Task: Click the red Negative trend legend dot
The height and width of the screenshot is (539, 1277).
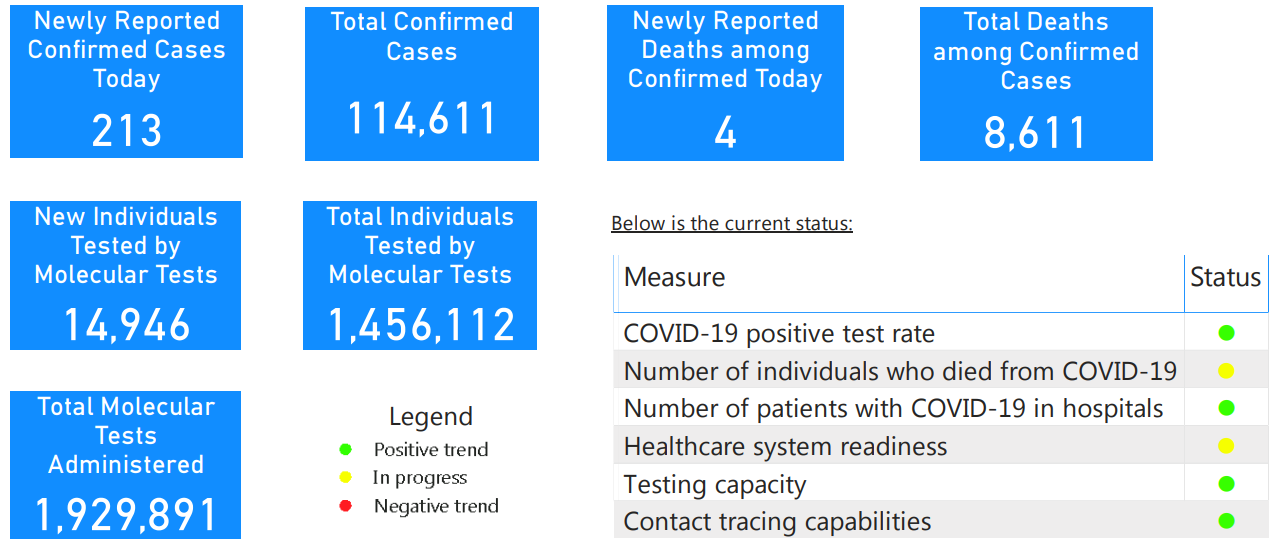Action: (346, 506)
